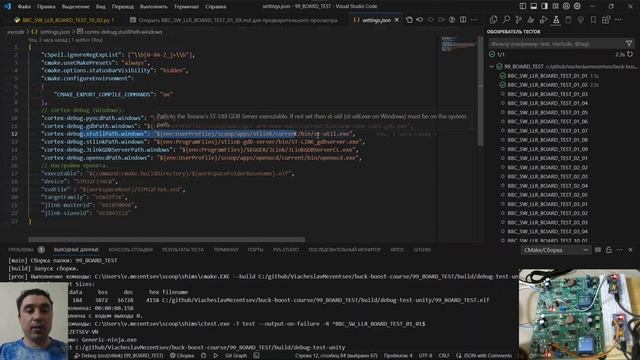Image resolution: width=640 pixels, height=360 pixels.
Task: Click the UTF-8 encoding status item
Action: point(425,356)
